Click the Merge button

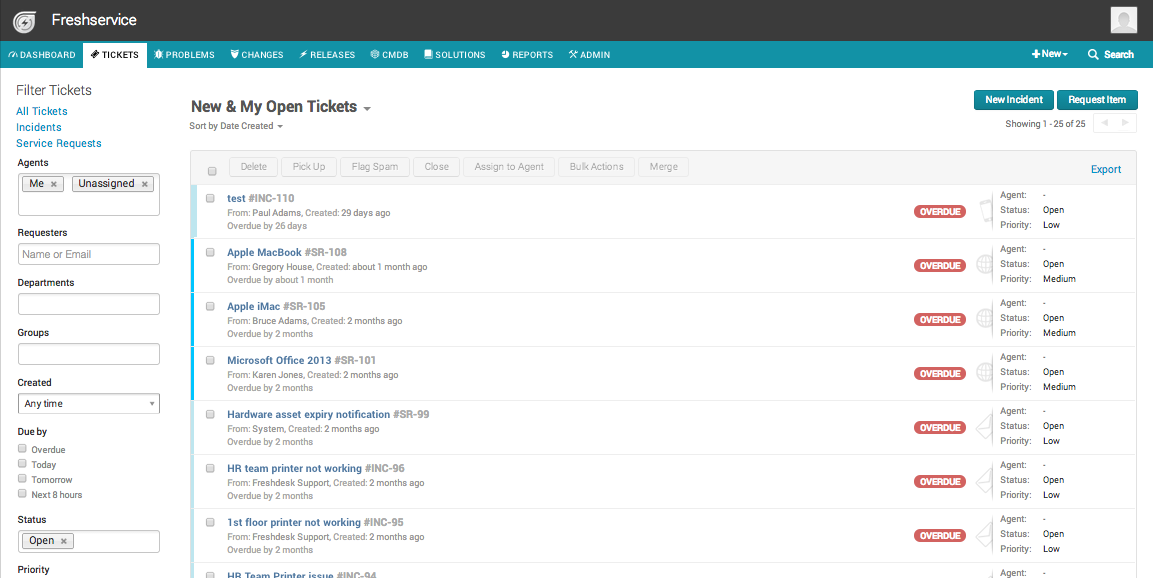(x=663, y=167)
